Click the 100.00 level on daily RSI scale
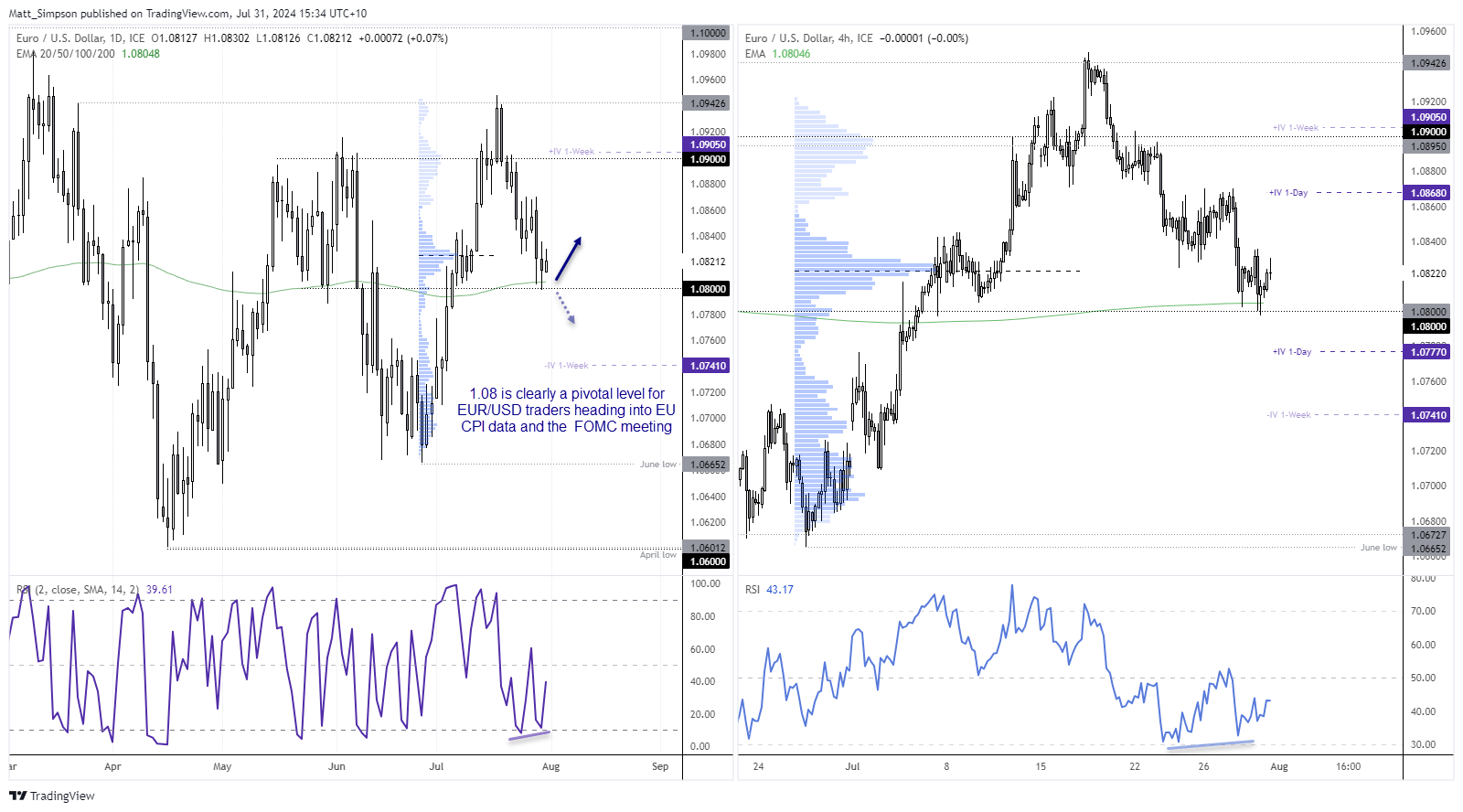This screenshot has width=1463, height=812. (x=705, y=583)
